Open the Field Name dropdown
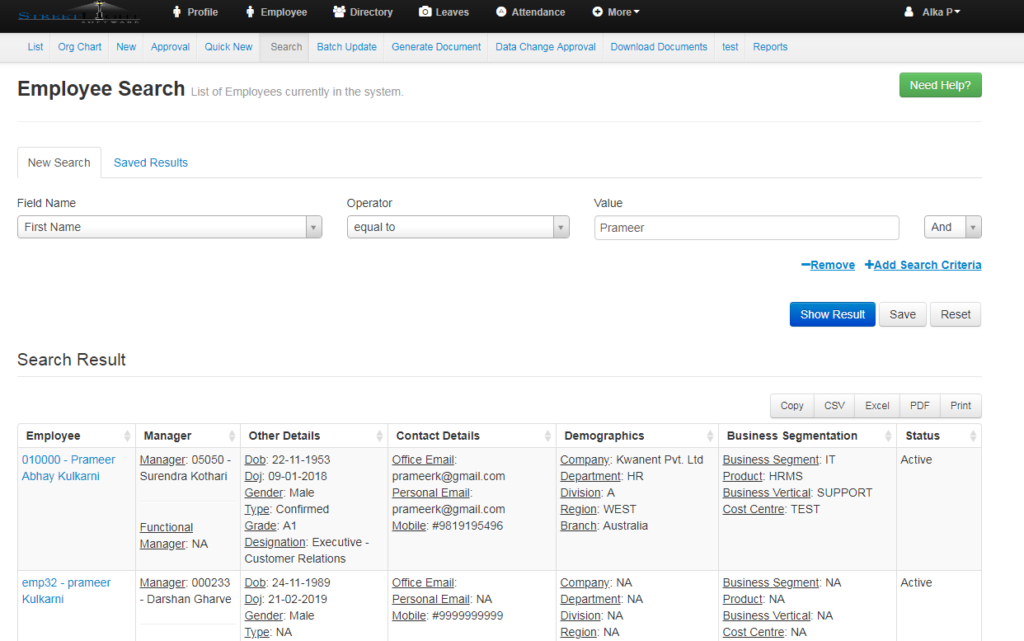The width and height of the screenshot is (1024, 641). click(x=168, y=227)
